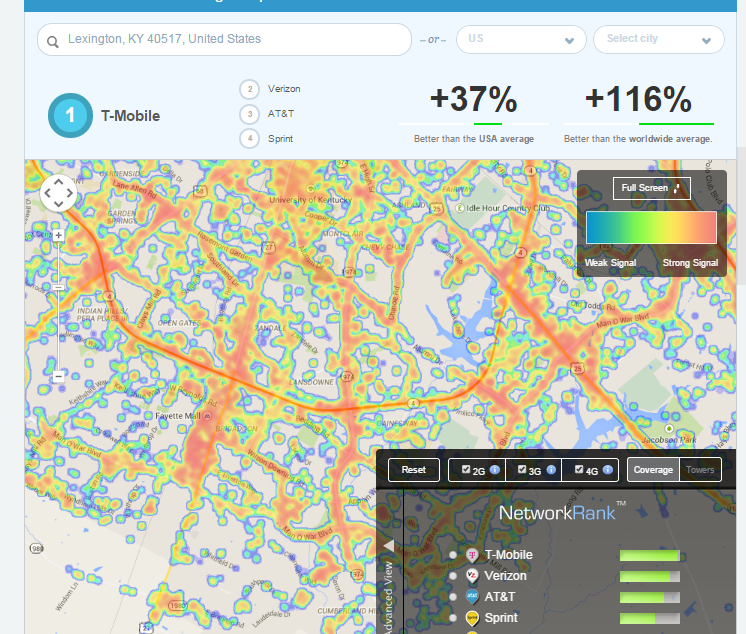Viewport: 746px width, 634px height.
Task: Show info for 2G network
Action: (x=495, y=470)
